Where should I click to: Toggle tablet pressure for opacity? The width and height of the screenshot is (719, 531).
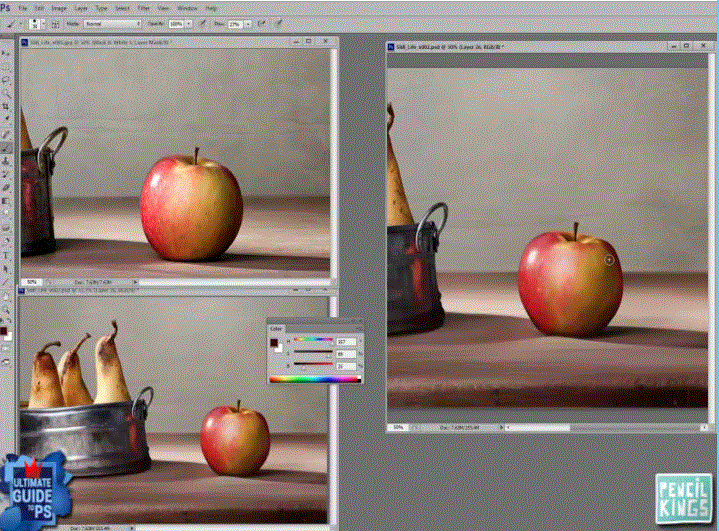tap(203, 21)
